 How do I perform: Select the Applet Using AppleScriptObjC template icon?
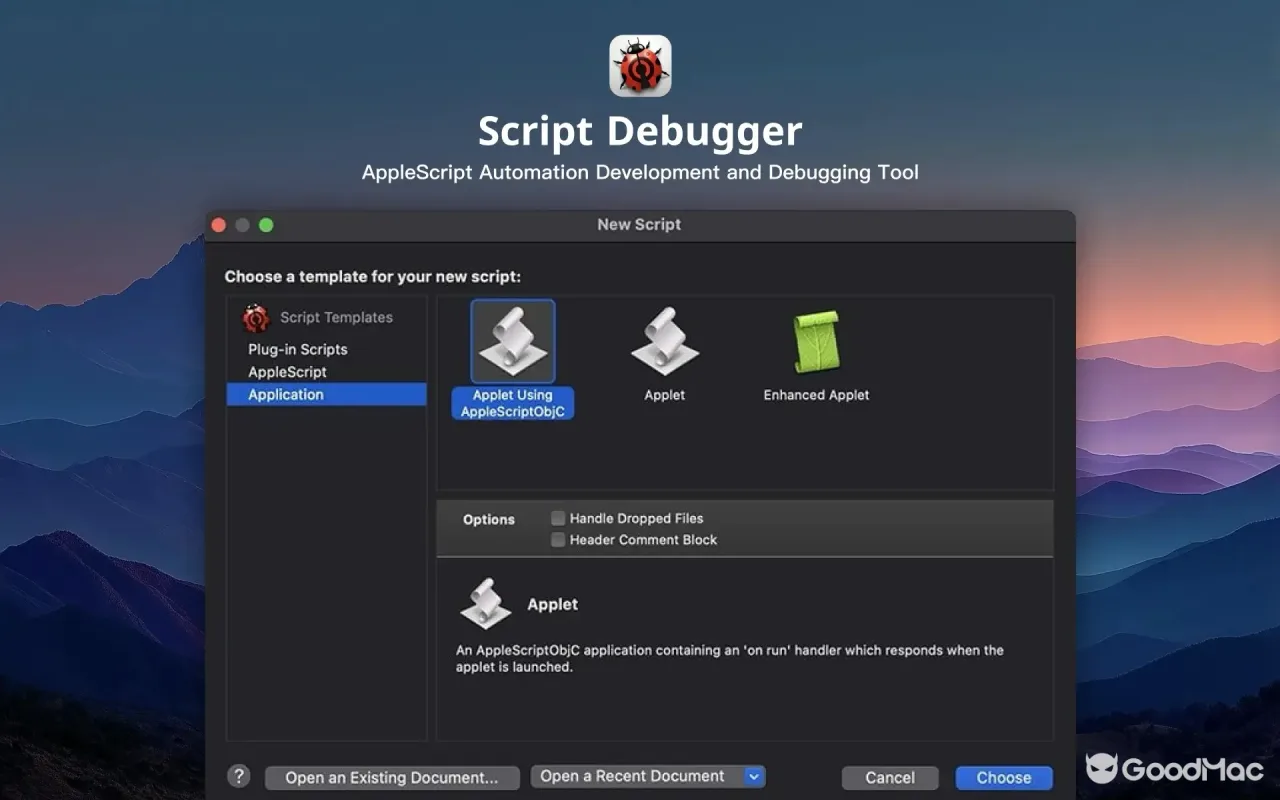click(x=513, y=341)
